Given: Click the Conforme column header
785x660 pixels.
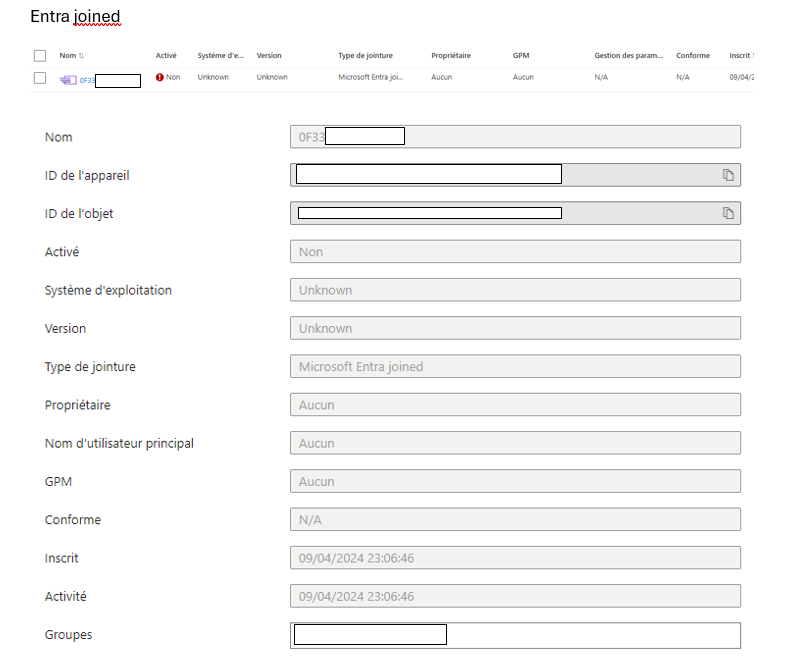Looking at the screenshot, I should point(693,56).
